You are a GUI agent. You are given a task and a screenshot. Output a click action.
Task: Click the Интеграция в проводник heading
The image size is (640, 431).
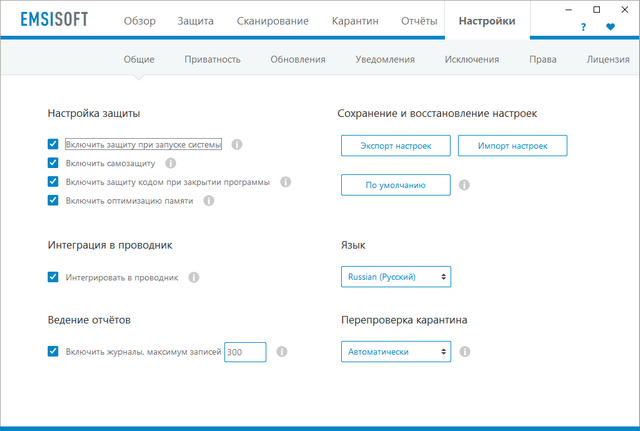tap(110, 245)
